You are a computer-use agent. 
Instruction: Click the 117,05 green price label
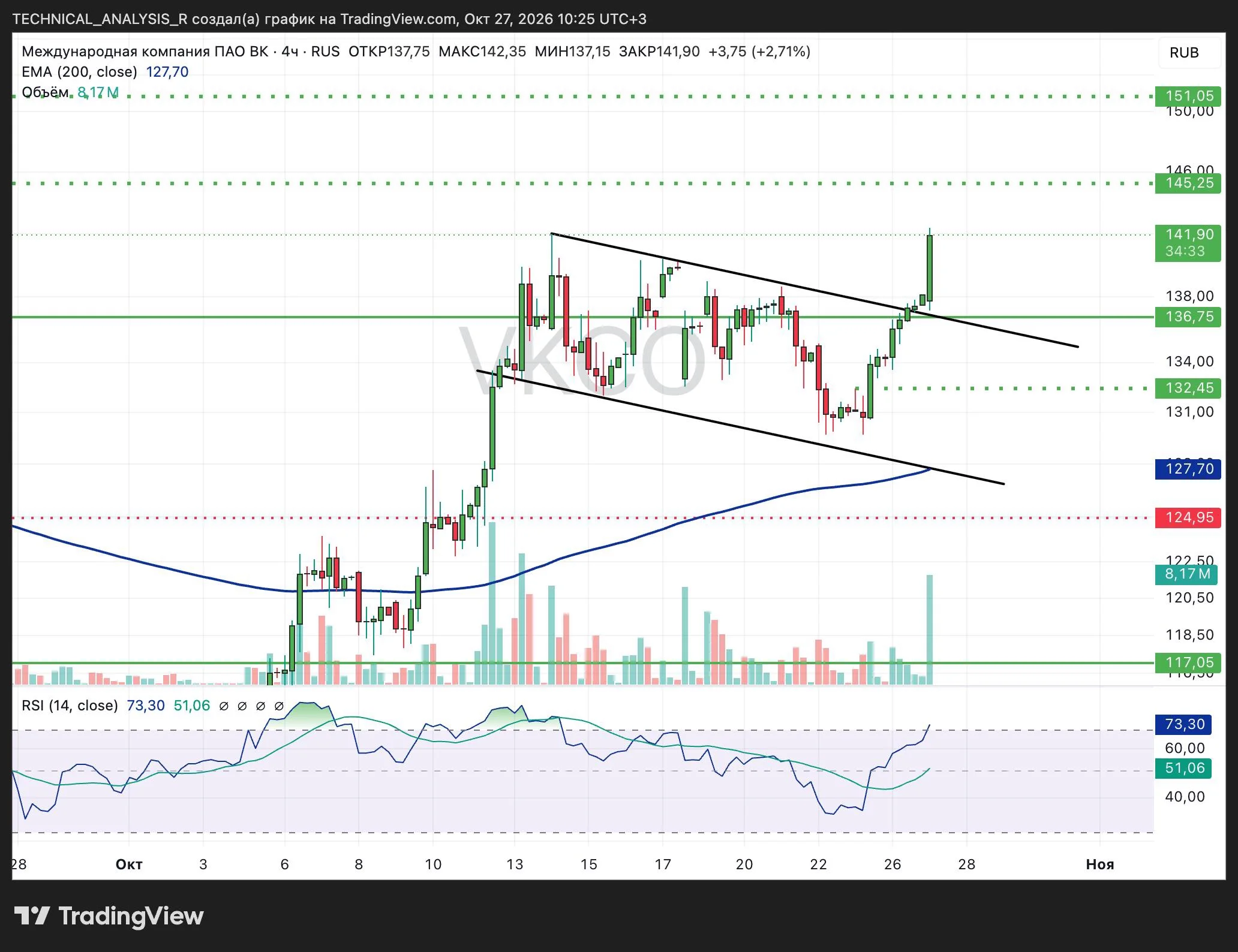click(1188, 662)
